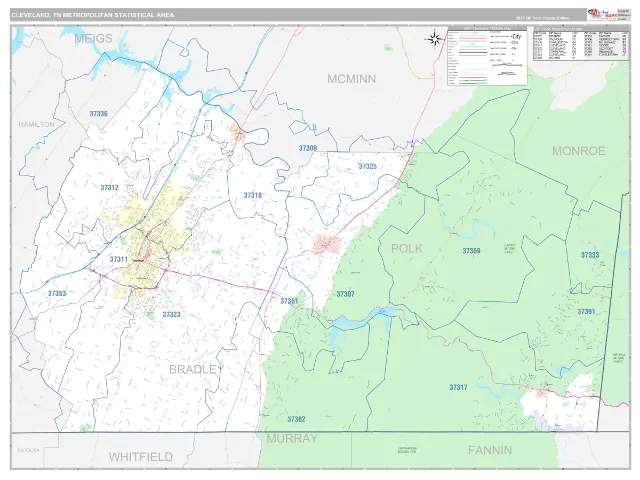
Task: Click the map legend panel header
Action: [x=487, y=29]
